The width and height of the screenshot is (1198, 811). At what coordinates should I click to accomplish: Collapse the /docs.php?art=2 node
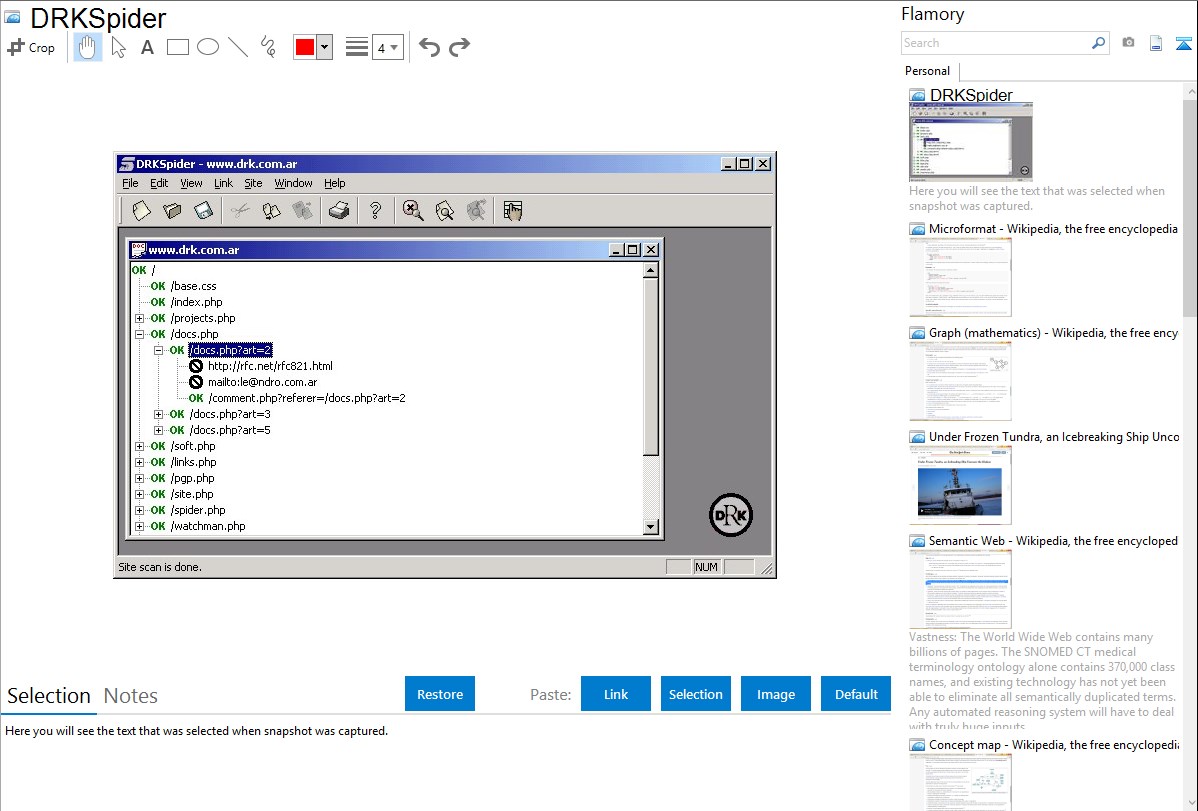(158, 350)
